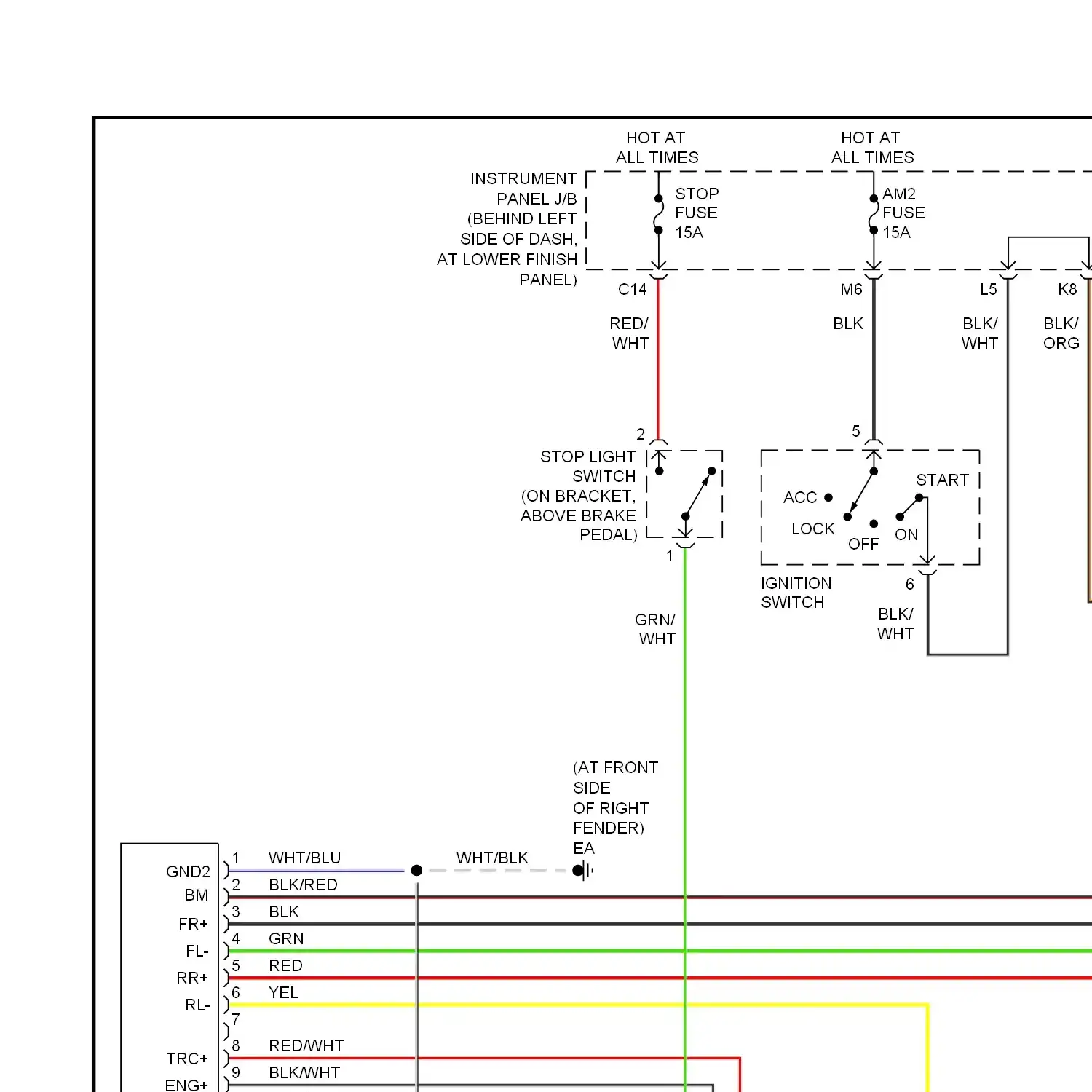
Task: Click the GRN label on pin 4
Action: (286, 939)
